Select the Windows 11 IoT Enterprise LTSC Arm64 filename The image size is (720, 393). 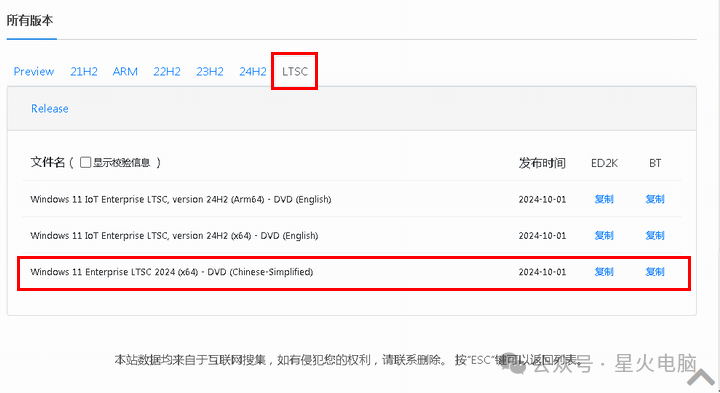tap(180, 199)
